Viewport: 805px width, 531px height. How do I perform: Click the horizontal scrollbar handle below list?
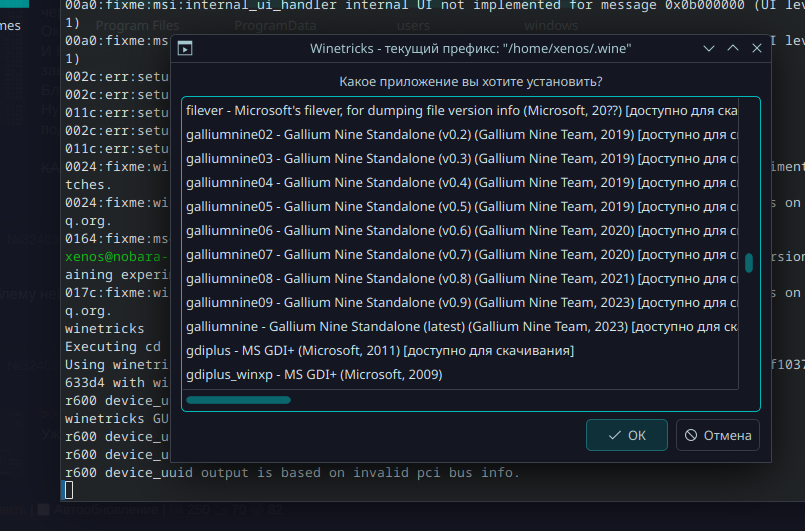tap(238, 400)
